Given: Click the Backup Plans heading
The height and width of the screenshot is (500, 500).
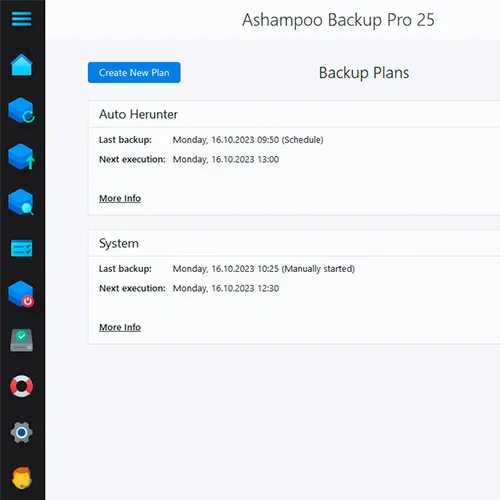Looking at the screenshot, I should click(364, 73).
